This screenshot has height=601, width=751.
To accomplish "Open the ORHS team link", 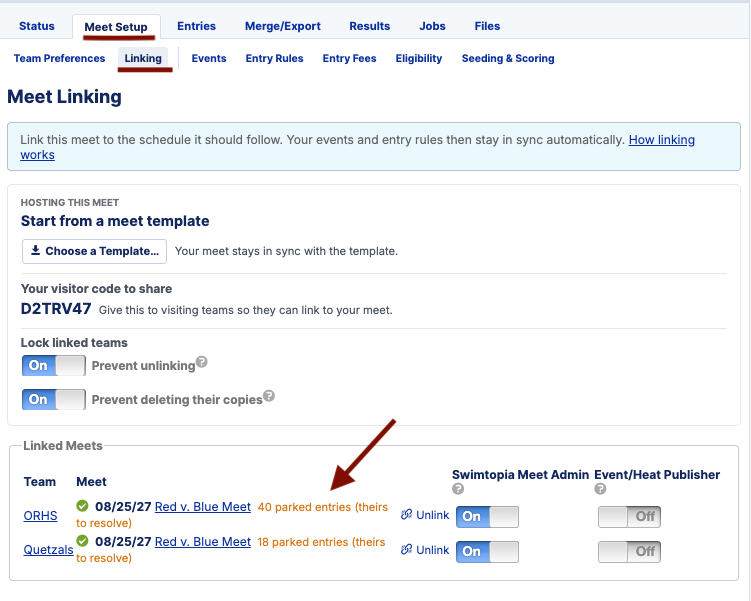I will point(40,516).
